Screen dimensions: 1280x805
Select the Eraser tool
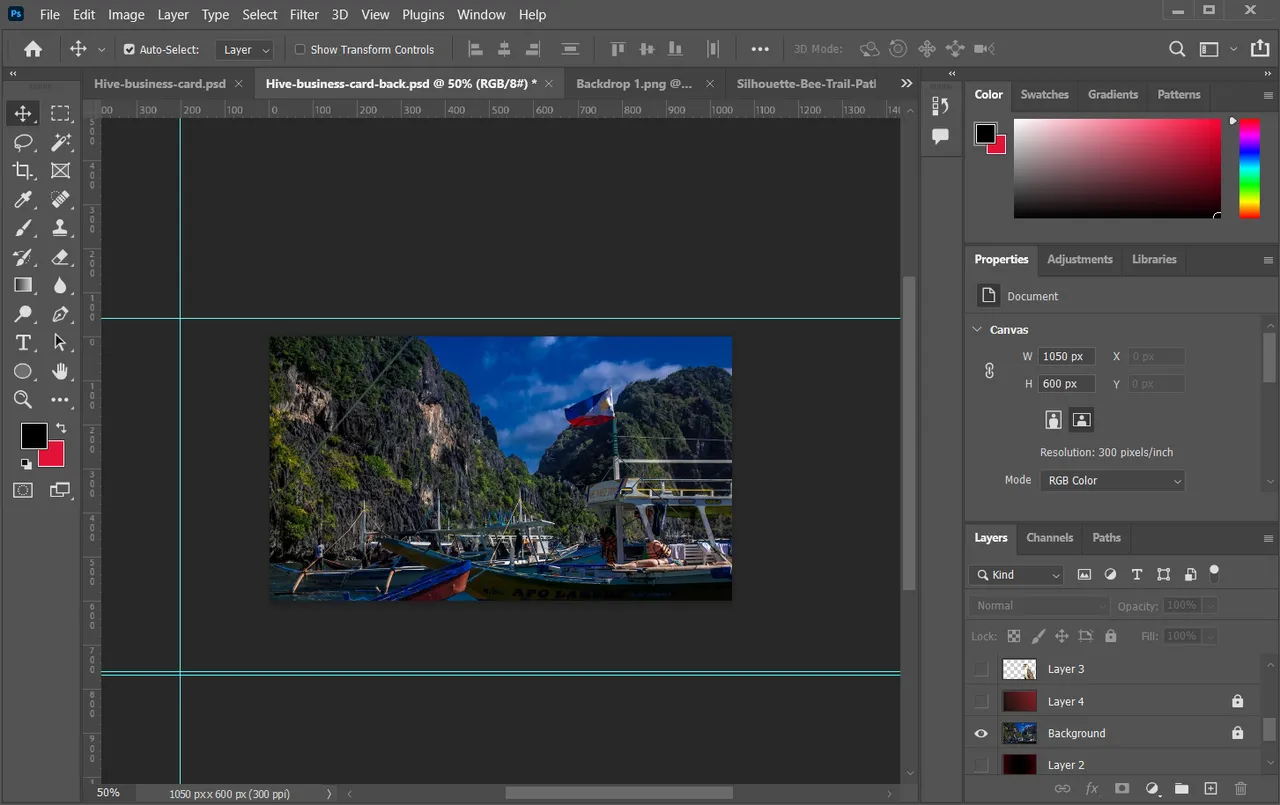click(60, 257)
